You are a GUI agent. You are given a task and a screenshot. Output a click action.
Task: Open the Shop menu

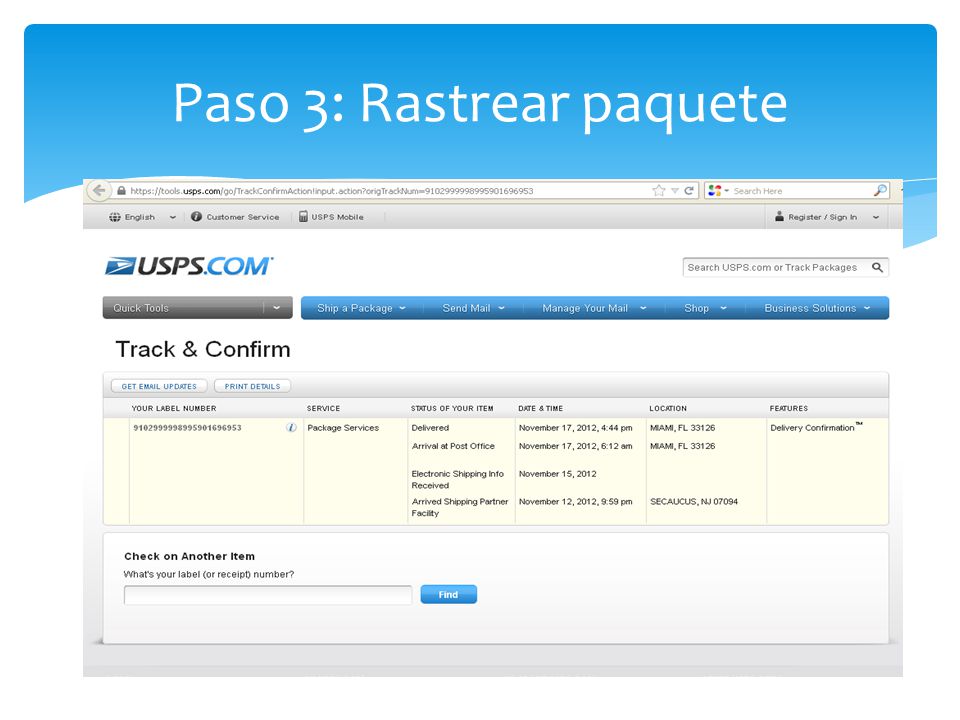(x=705, y=309)
